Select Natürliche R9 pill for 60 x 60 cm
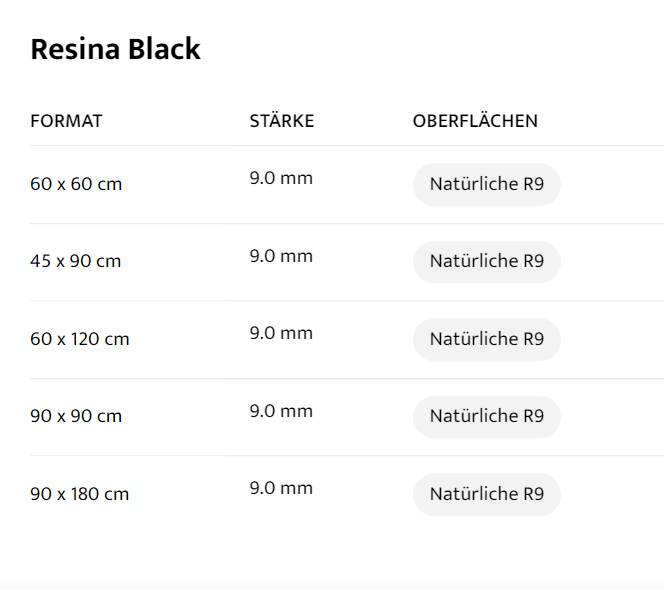 pos(486,184)
